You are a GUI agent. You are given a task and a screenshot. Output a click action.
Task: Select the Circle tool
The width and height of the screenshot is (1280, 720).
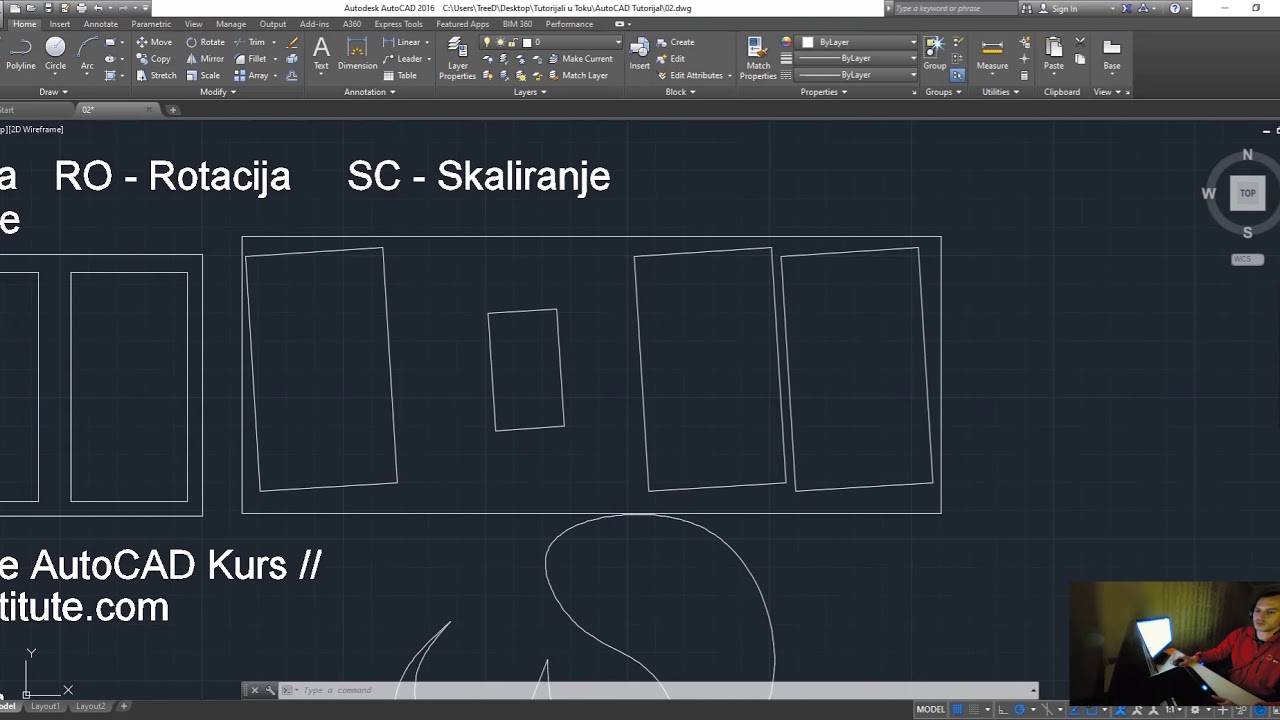[x=55, y=53]
